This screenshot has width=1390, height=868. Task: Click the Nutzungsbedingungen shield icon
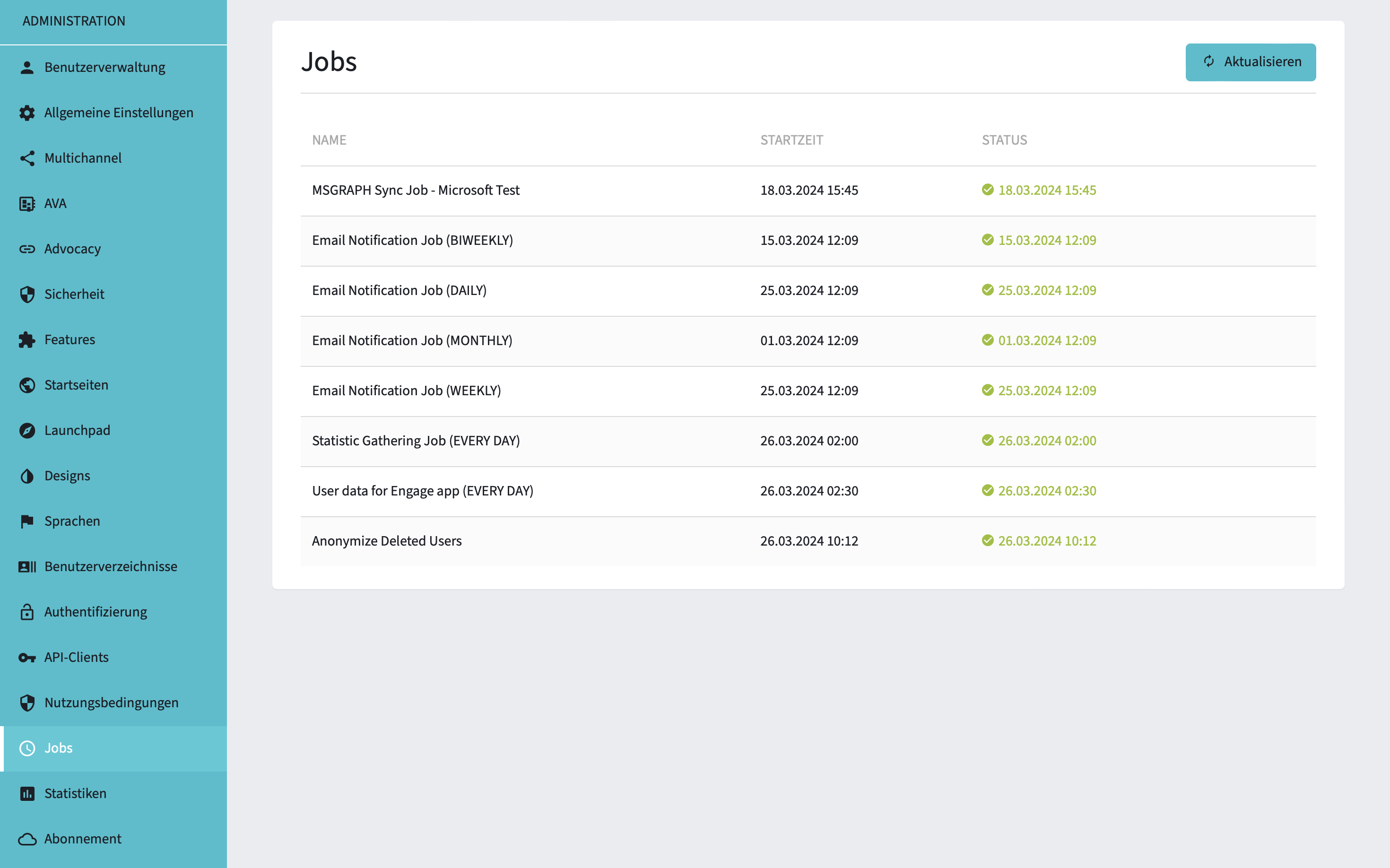[x=27, y=703]
